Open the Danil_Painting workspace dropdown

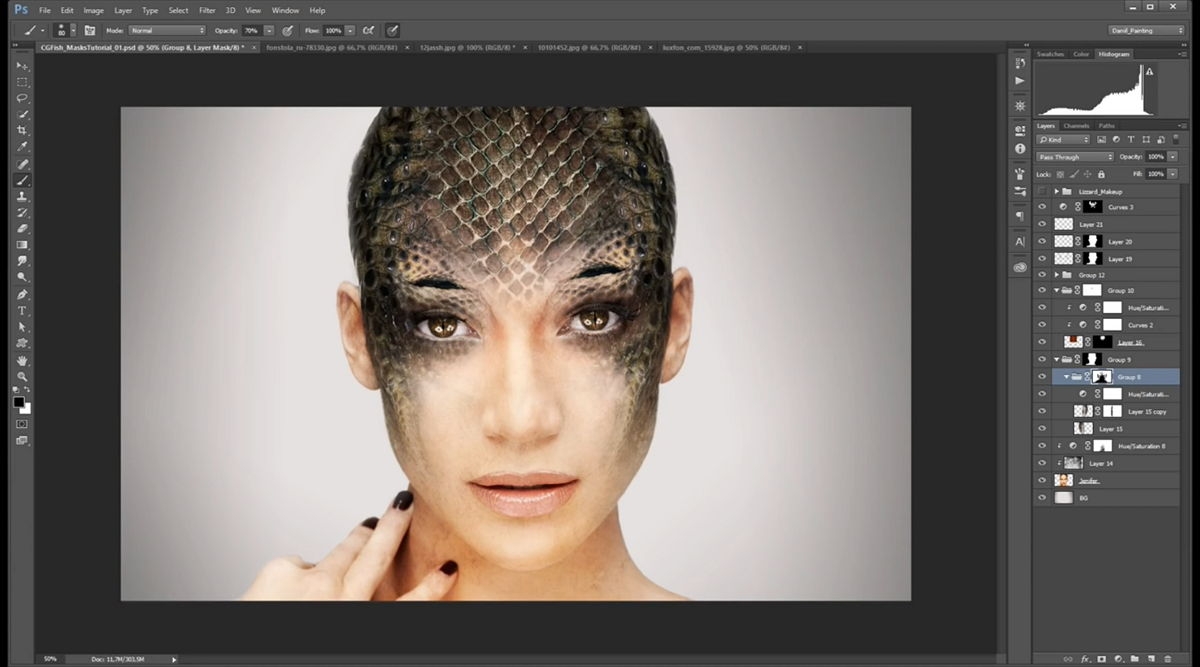pos(1147,31)
